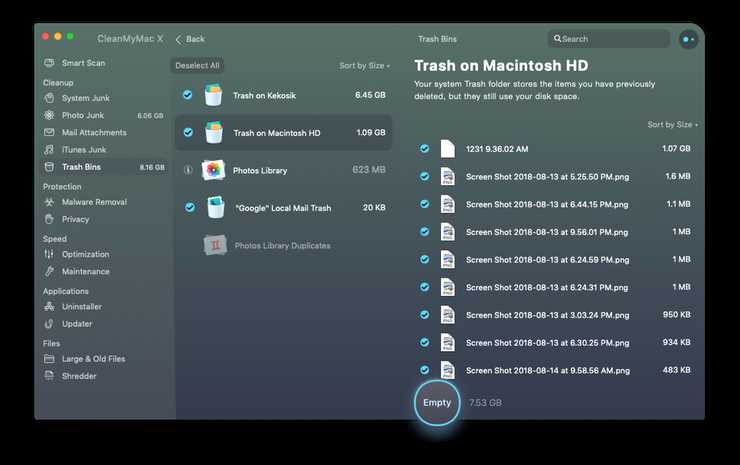This screenshot has width=740, height=465.
Task: Open the Uninstaller icon in sidebar
Action: 49,306
